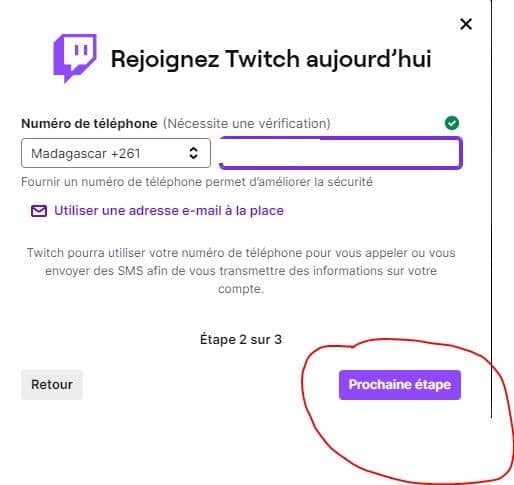
Task: Click the green verification checkmark icon
Action: (x=452, y=123)
